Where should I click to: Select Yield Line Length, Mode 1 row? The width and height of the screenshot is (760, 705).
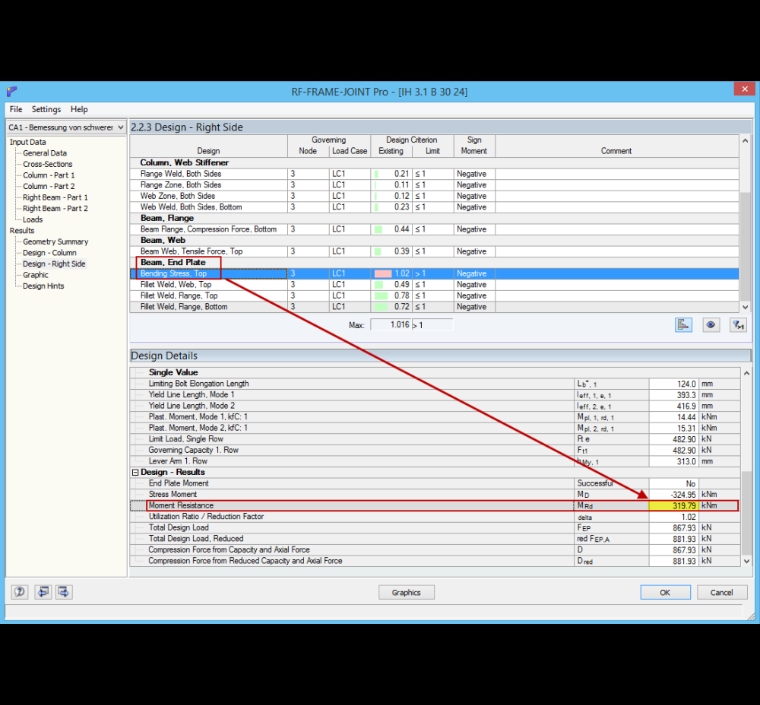point(435,394)
